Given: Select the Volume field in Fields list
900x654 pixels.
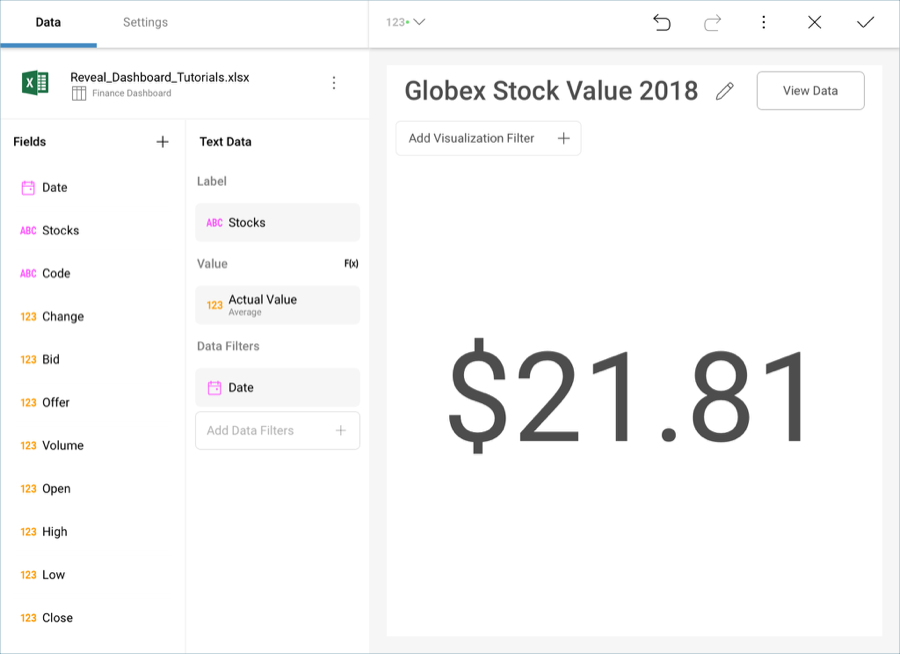Looking at the screenshot, I should point(62,446).
